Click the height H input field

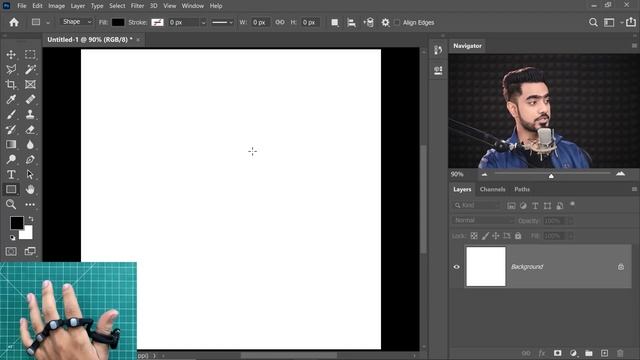coord(310,22)
